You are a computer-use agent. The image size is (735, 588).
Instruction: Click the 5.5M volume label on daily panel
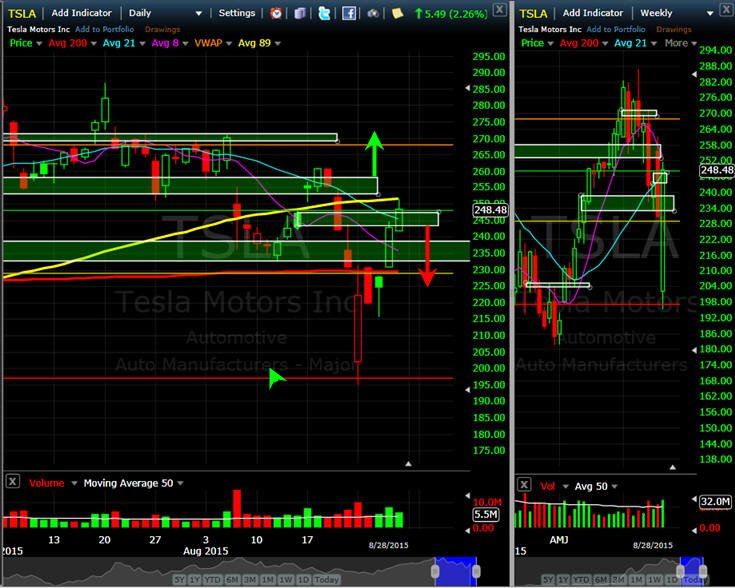click(486, 514)
